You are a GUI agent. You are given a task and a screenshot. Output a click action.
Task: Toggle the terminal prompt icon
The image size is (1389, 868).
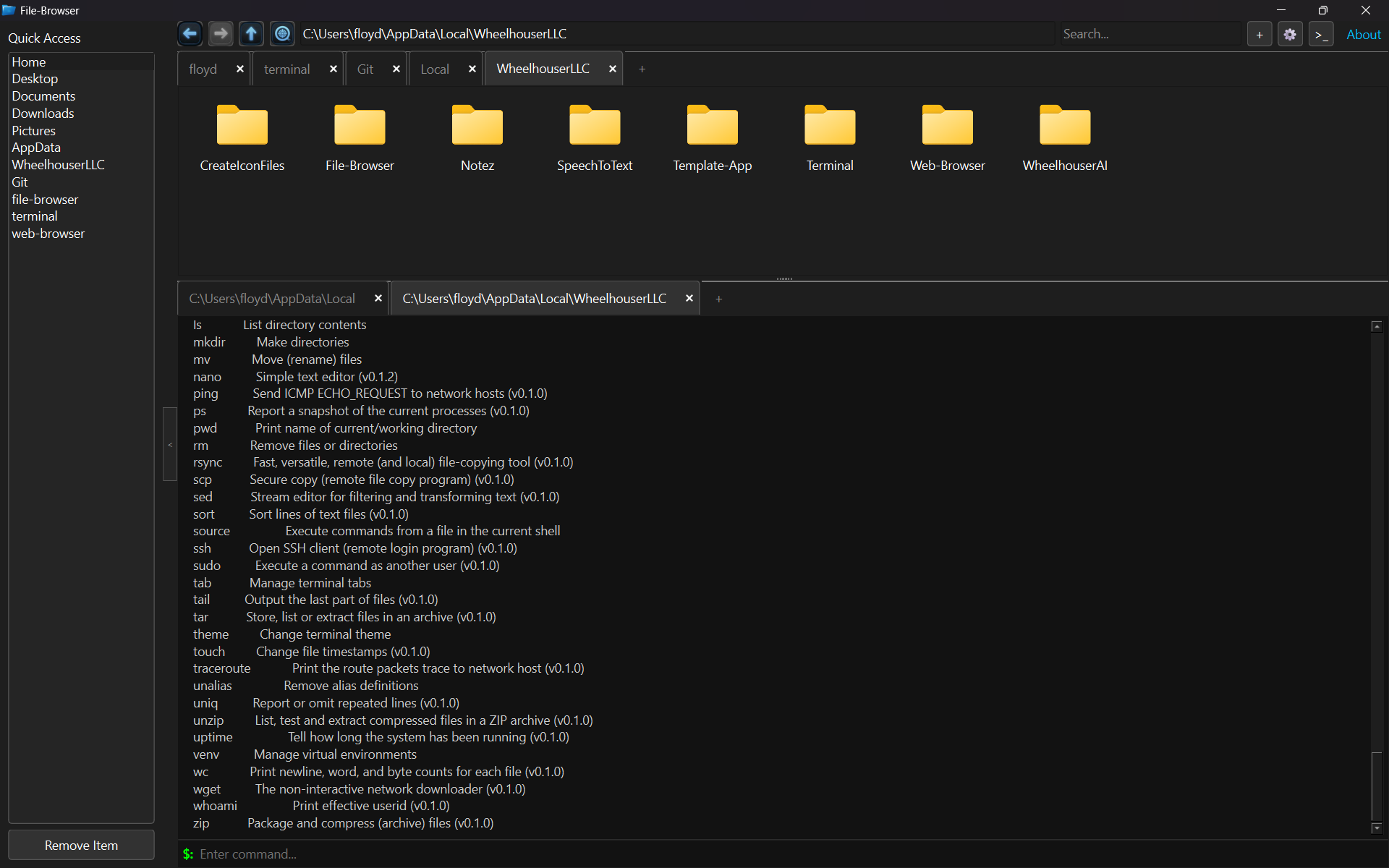coord(1321,34)
